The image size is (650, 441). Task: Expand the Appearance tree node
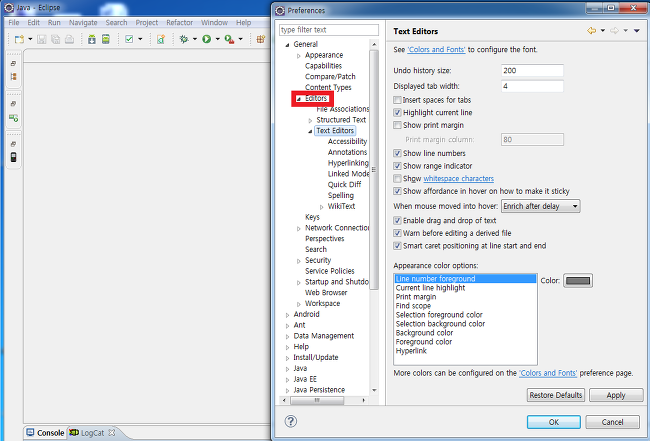click(298, 56)
